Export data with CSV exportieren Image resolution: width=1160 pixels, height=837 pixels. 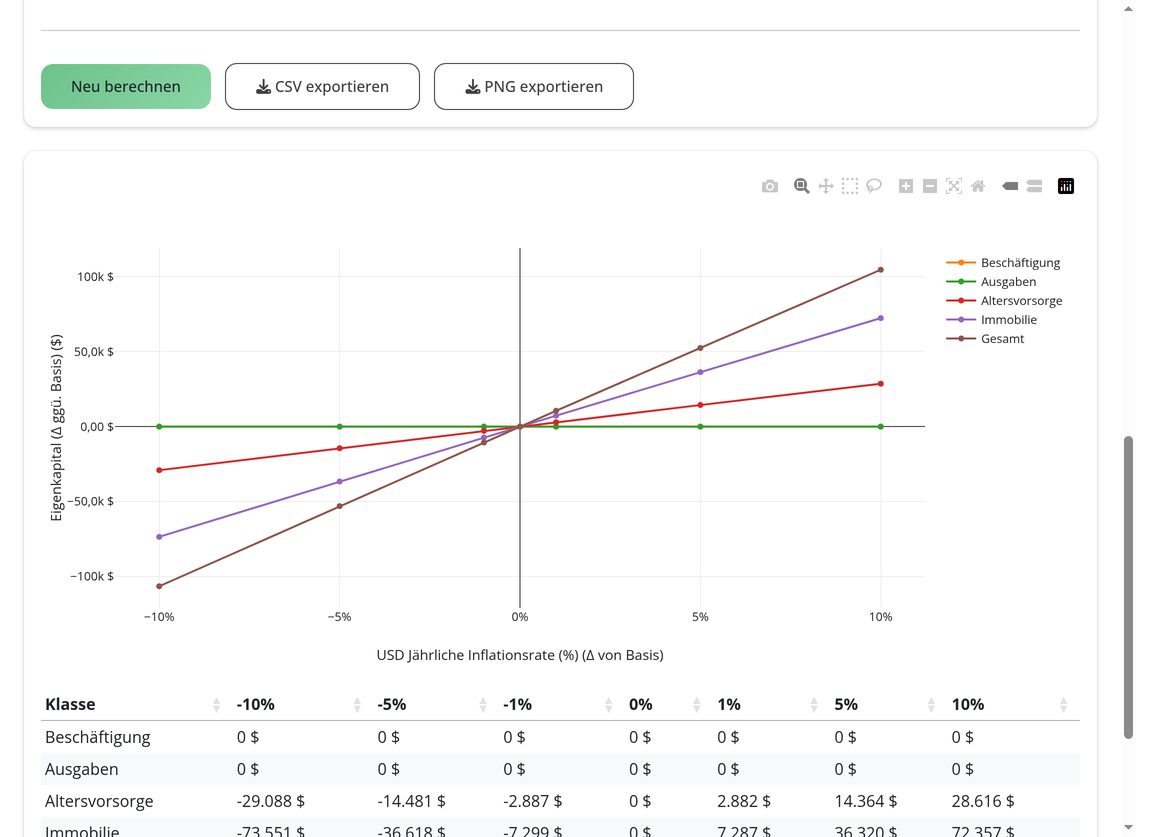(x=323, y=87)
